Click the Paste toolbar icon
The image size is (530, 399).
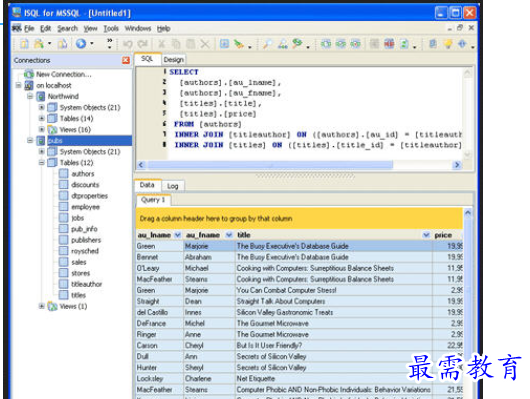[191, 44]
